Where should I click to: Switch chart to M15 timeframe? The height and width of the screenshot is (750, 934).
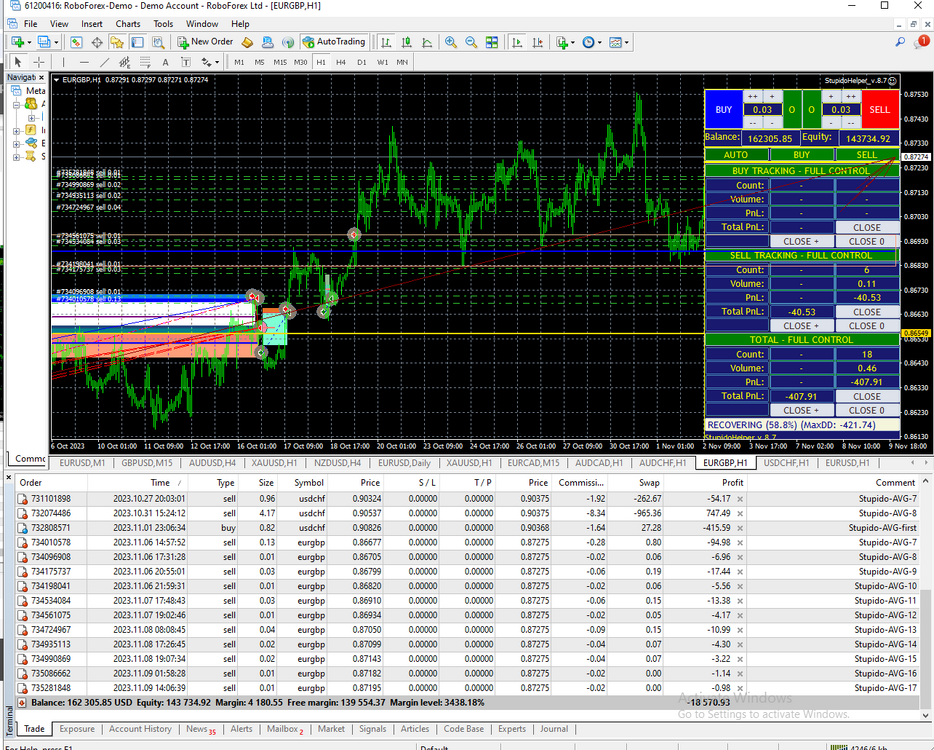pyautogui.click(x=280, y=62)
